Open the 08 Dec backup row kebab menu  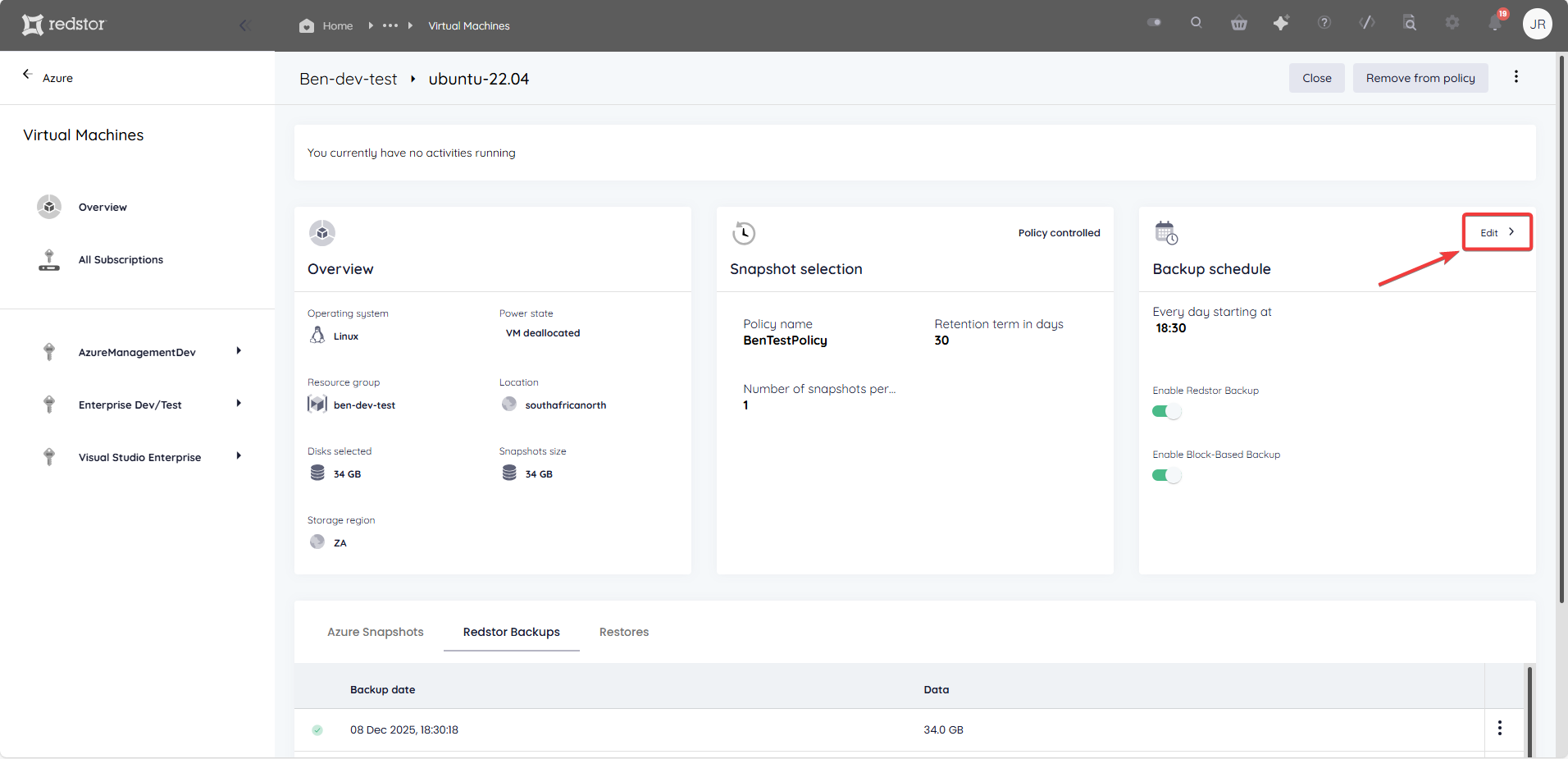(x=1500, y=729)
